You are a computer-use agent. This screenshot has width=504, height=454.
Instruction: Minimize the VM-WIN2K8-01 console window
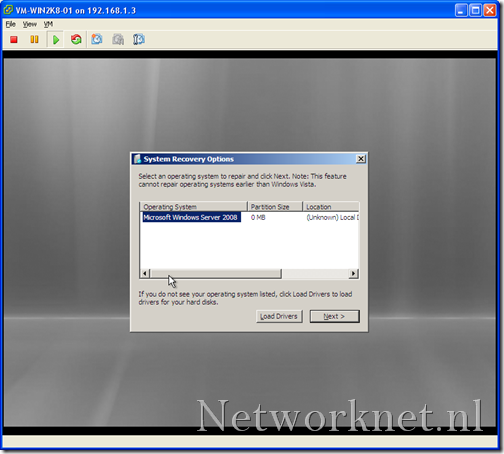(x=461, y=10)
